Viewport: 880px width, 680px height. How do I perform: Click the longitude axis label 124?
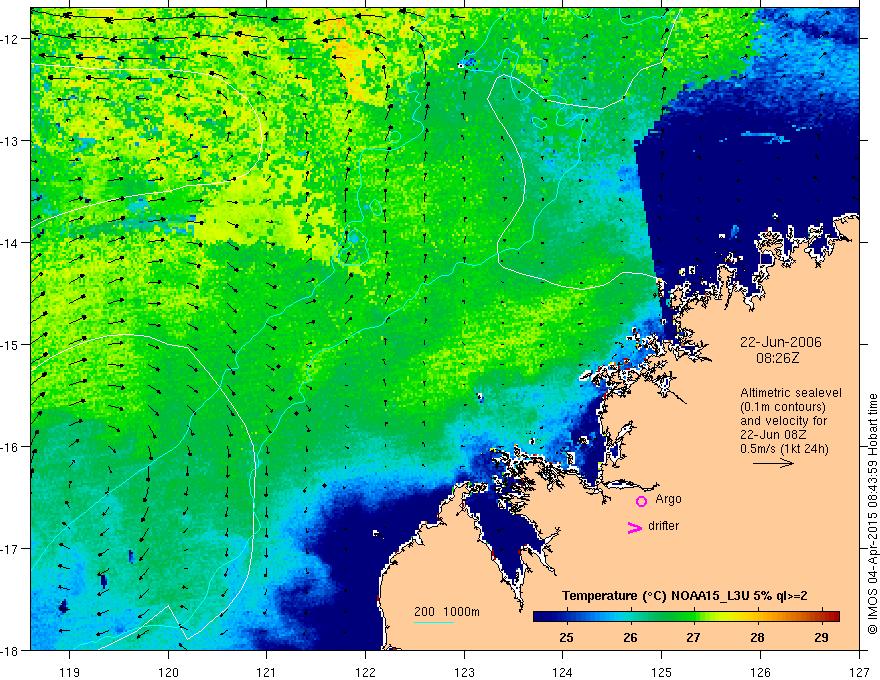click(x=563, y=672)
